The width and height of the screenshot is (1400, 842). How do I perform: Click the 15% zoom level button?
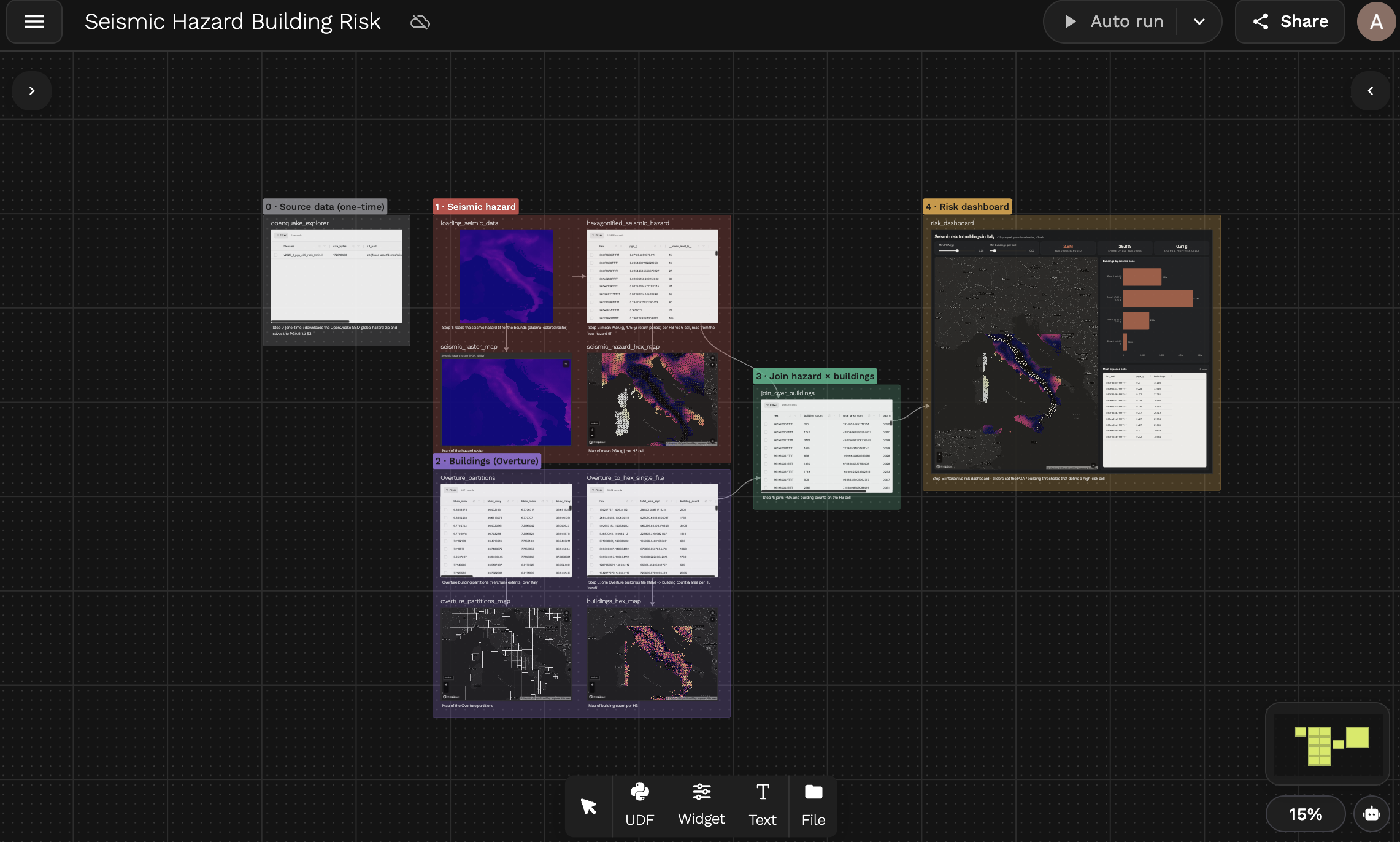point(1306,814)
